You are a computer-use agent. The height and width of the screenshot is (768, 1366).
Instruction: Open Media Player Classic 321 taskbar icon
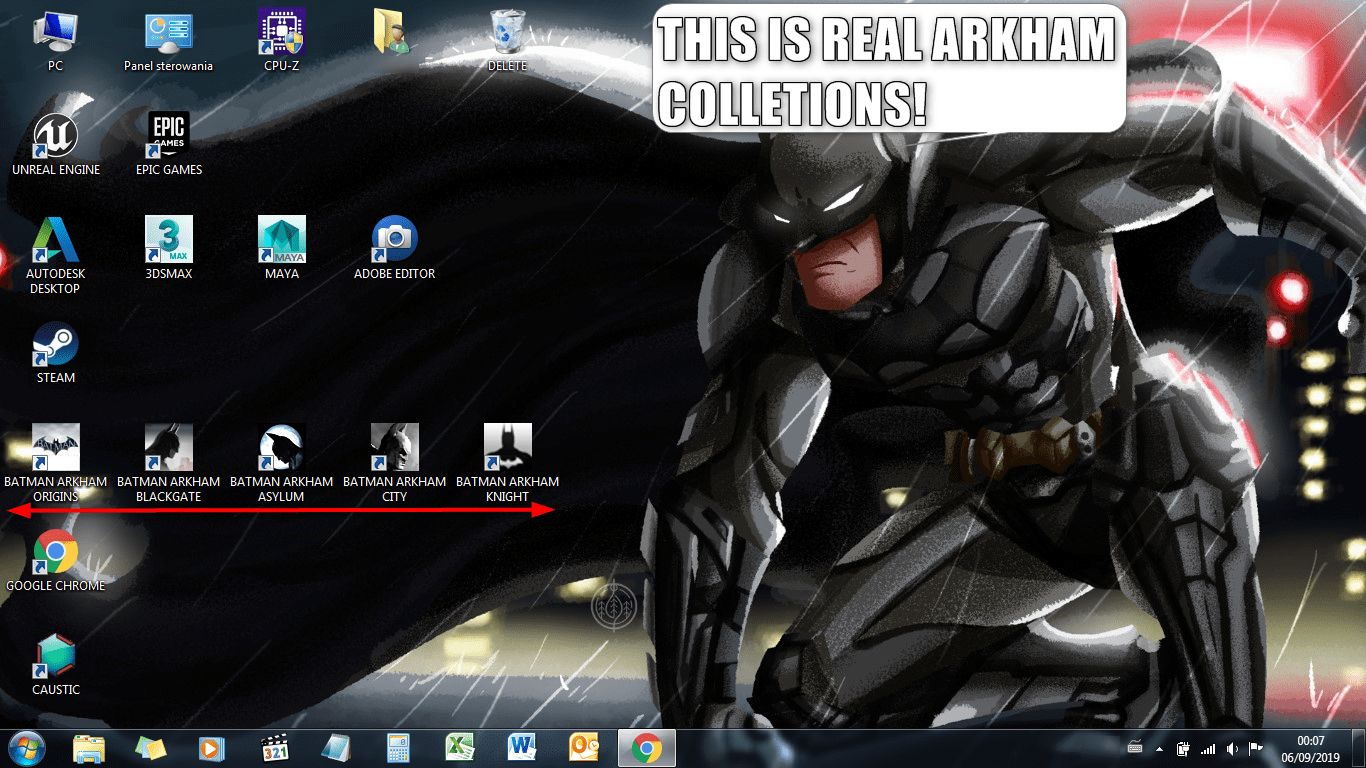click(x=274, y=748)
